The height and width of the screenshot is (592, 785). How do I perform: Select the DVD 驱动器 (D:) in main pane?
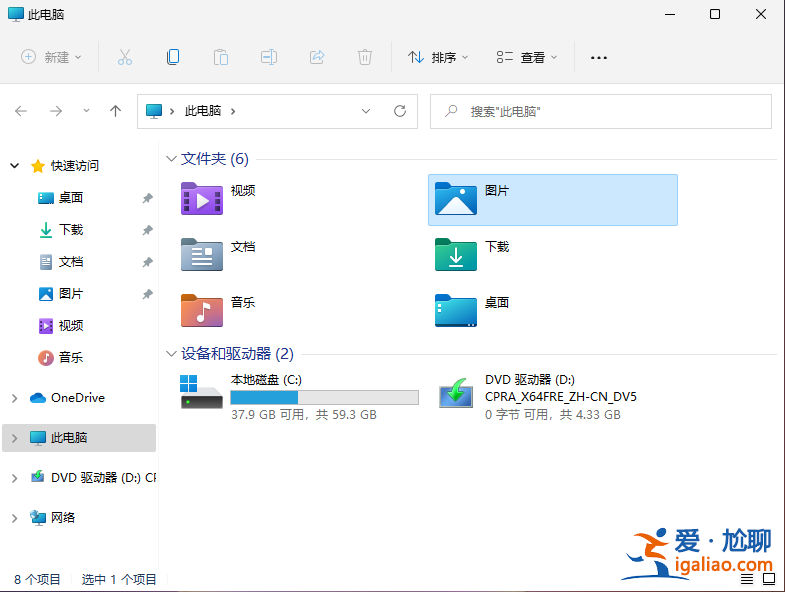tap(537, 397)
